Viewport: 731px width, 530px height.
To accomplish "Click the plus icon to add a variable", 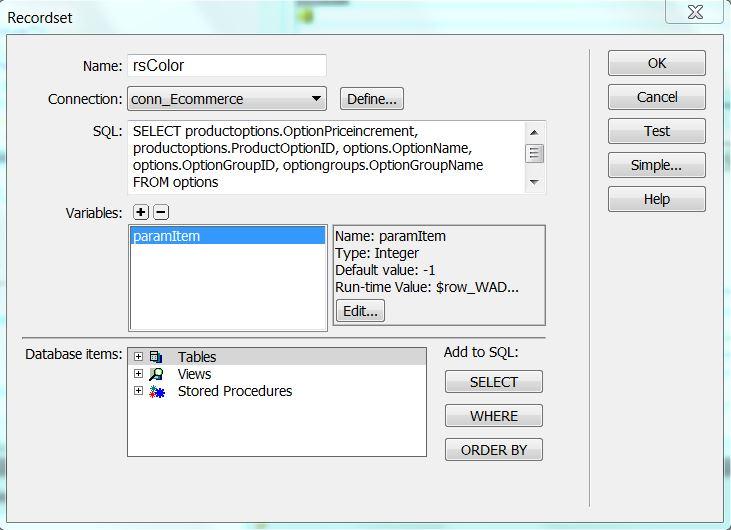I will tap(140, 213).
